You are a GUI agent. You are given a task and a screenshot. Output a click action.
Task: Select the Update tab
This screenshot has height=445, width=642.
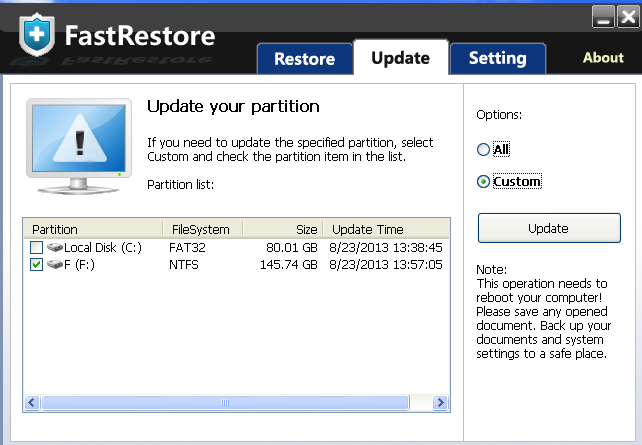pos(400,58)
